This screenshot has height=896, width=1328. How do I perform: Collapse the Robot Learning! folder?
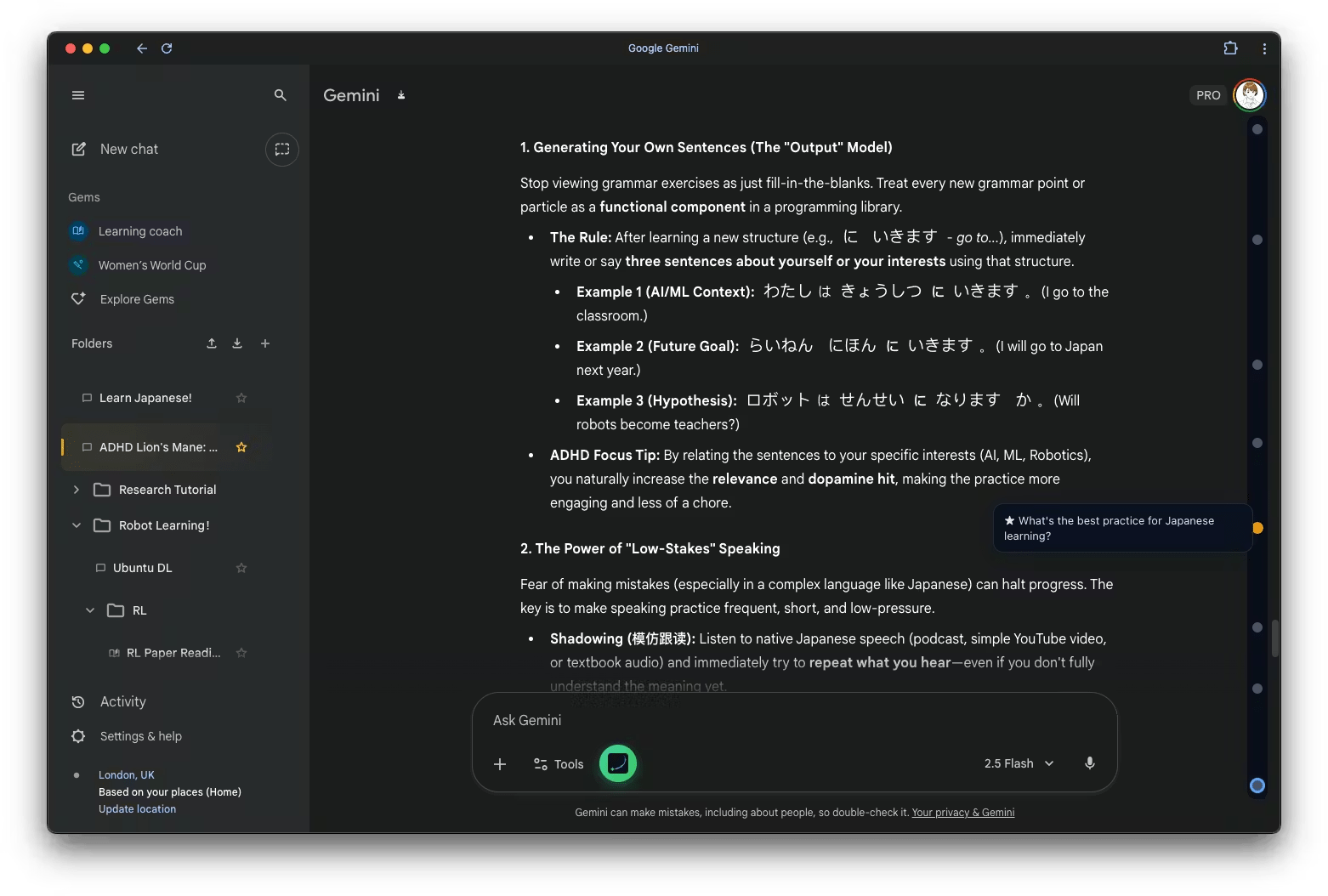click(77, 525)
